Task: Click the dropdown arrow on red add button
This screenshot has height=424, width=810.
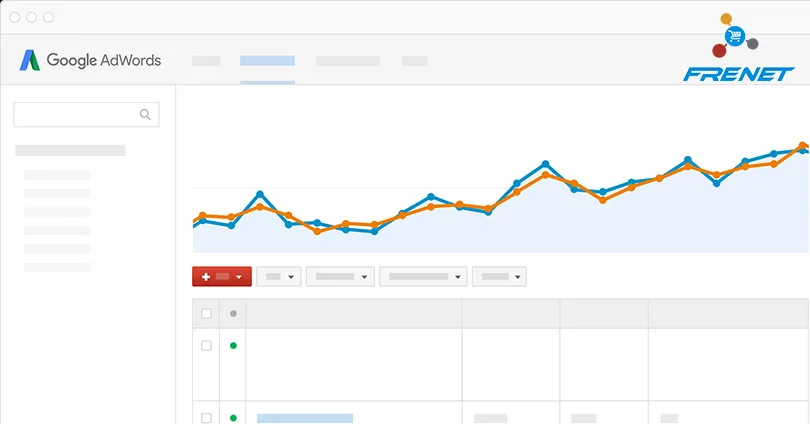Action: click(239, 277)
